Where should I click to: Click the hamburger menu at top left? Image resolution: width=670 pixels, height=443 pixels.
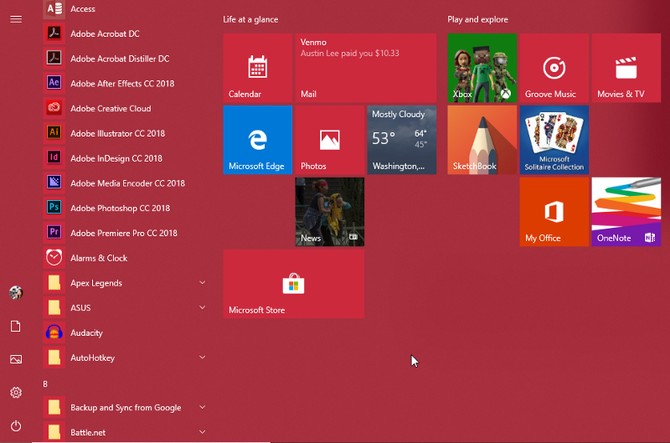(16, 19)
